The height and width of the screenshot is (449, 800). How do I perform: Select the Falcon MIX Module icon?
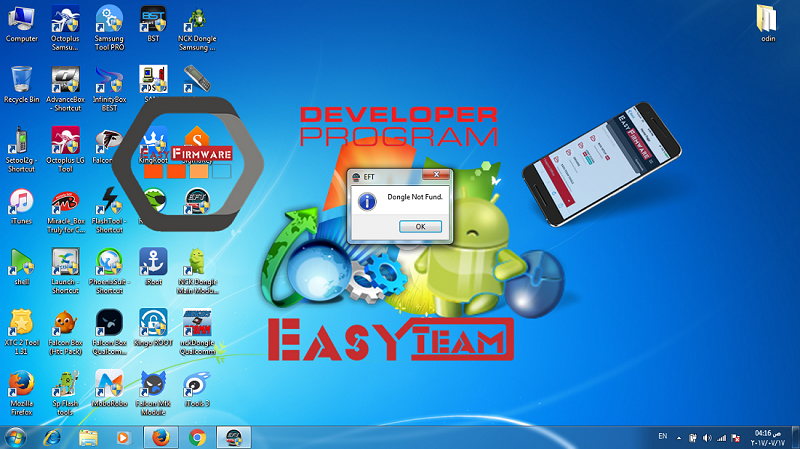point(153,393)
